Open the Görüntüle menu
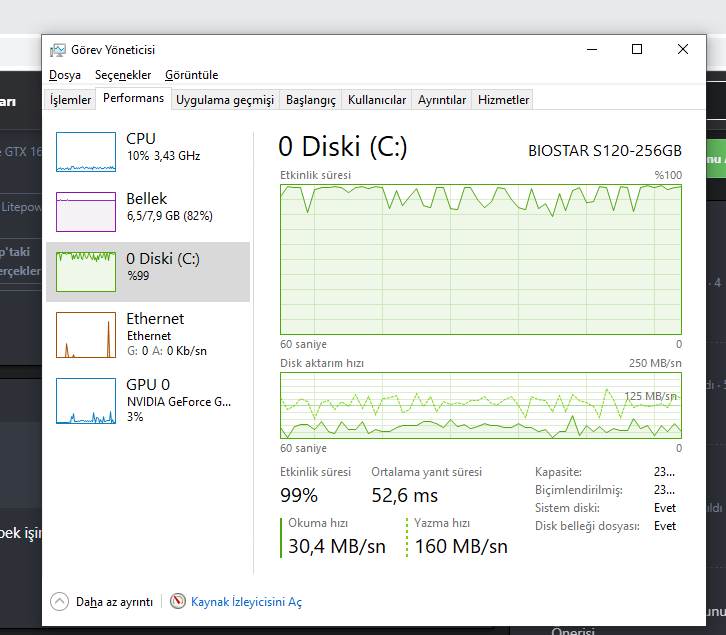The height and width of the screenshot is (635, 726). pos(191,75)
